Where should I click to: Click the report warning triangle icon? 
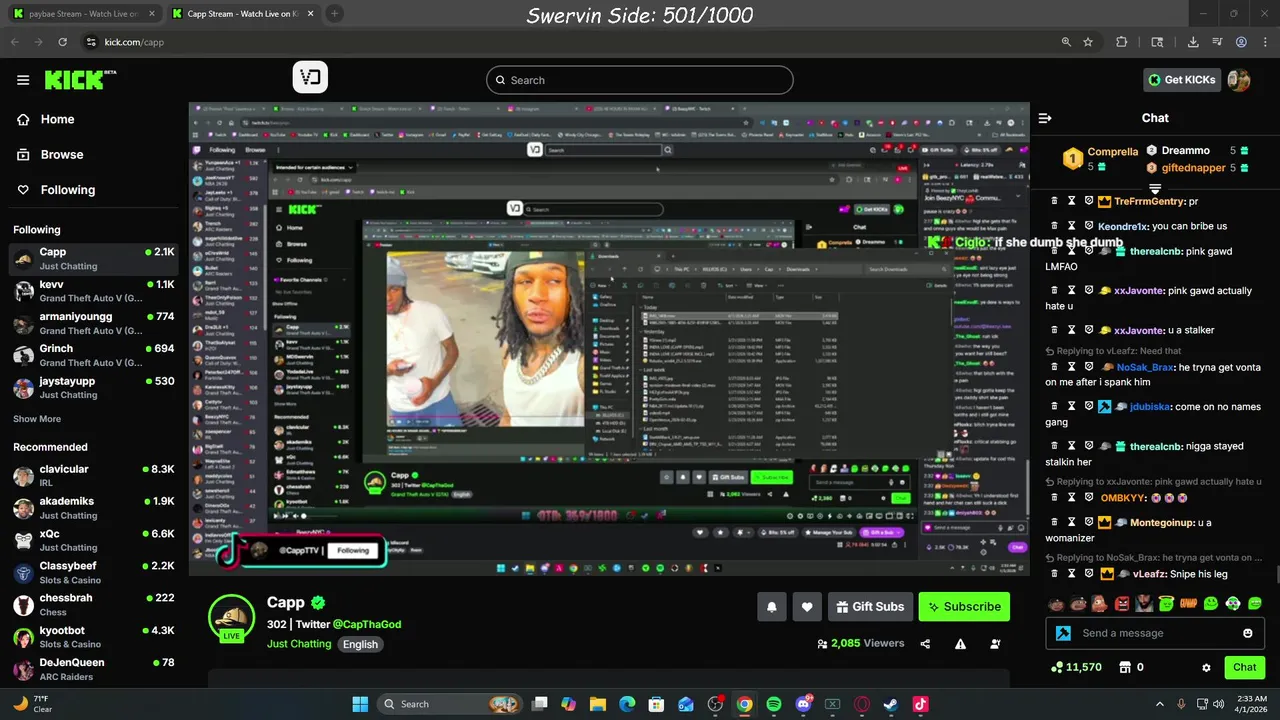[x=960, y=644]
